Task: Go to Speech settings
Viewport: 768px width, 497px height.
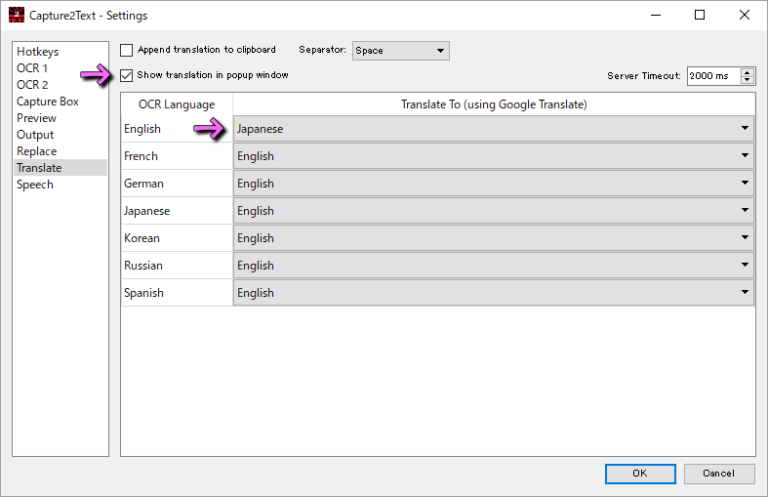Action: [x=35, y=185]
